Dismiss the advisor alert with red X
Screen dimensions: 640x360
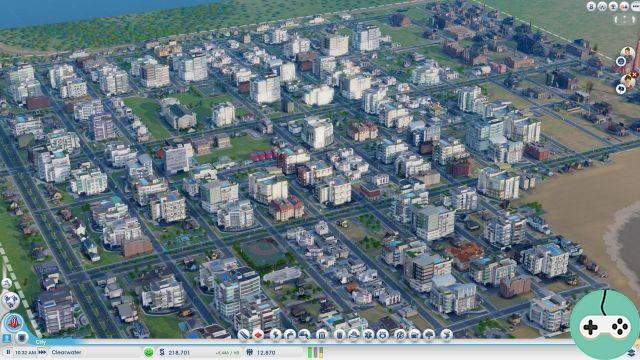click(x=635, y=75)
